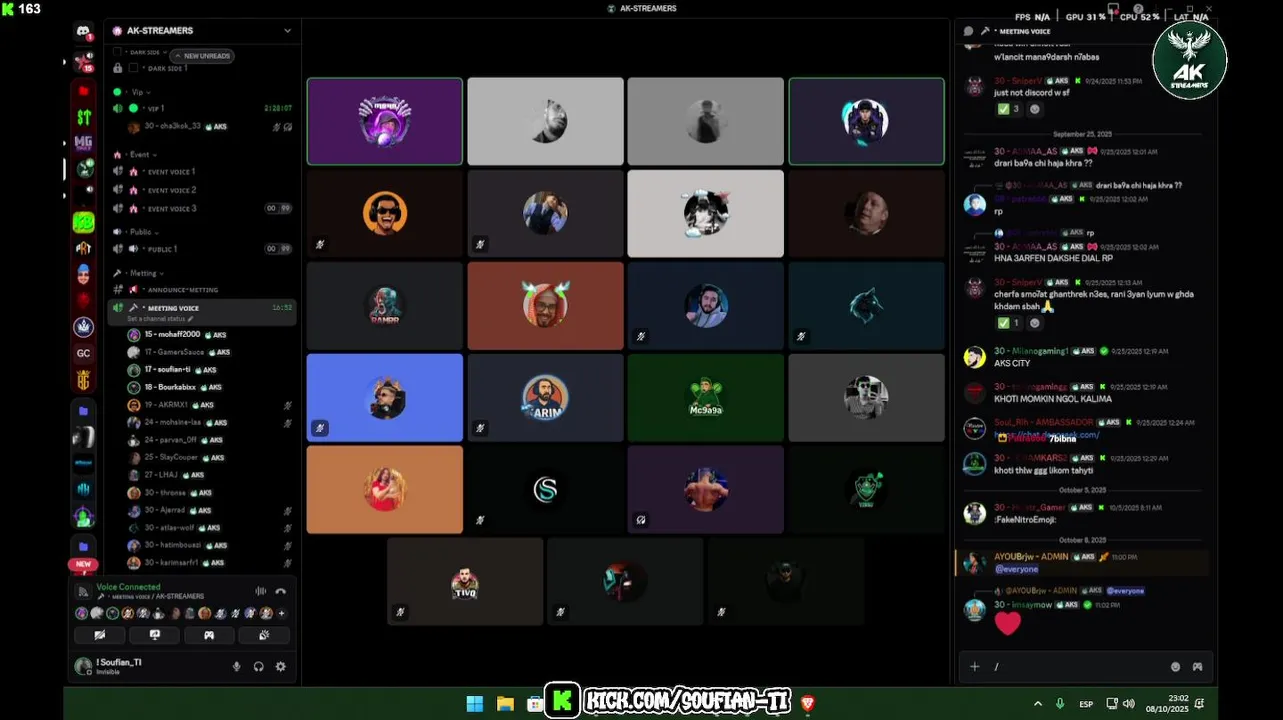Join EVENT VOICE 3 channel

click(203, 208)
